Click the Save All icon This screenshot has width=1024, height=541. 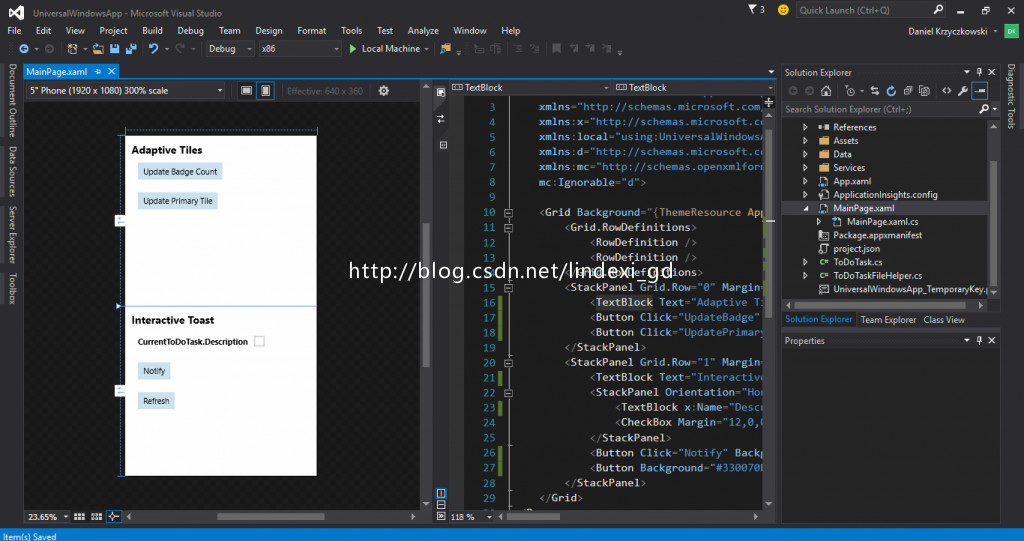point(131,49)
